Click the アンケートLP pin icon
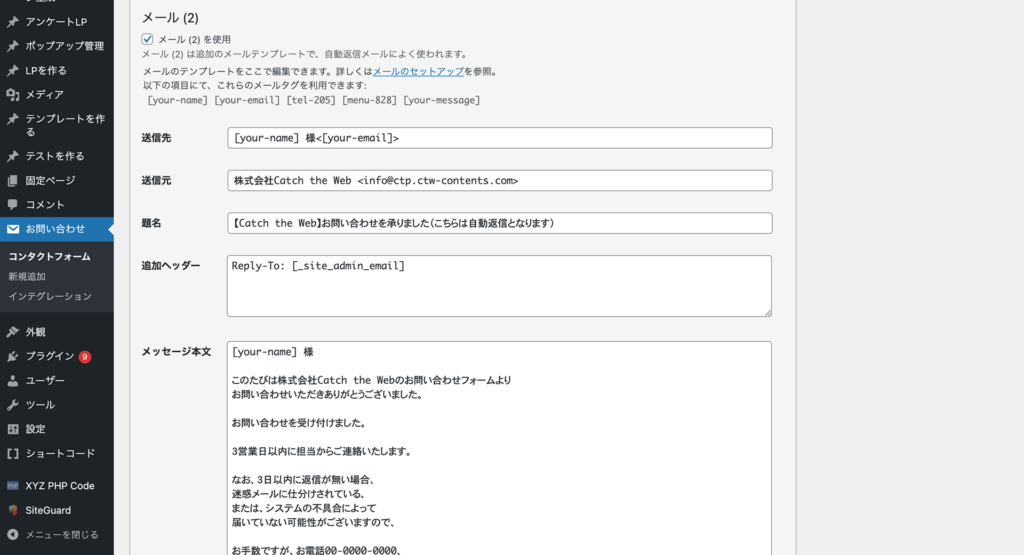 coord(12,22)
